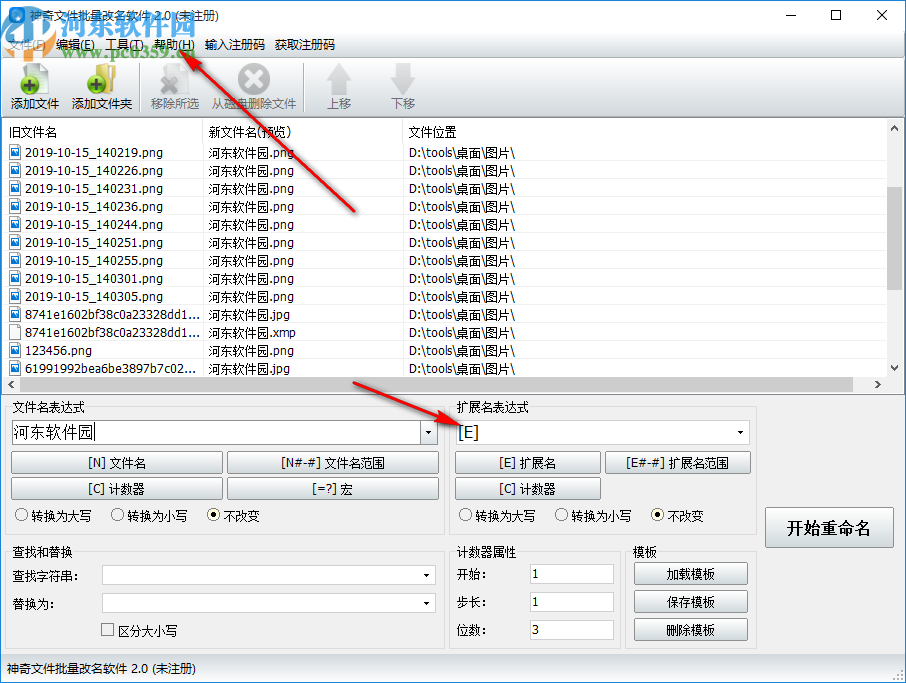Open the Enter Registration Code menu

click(235, 44)
